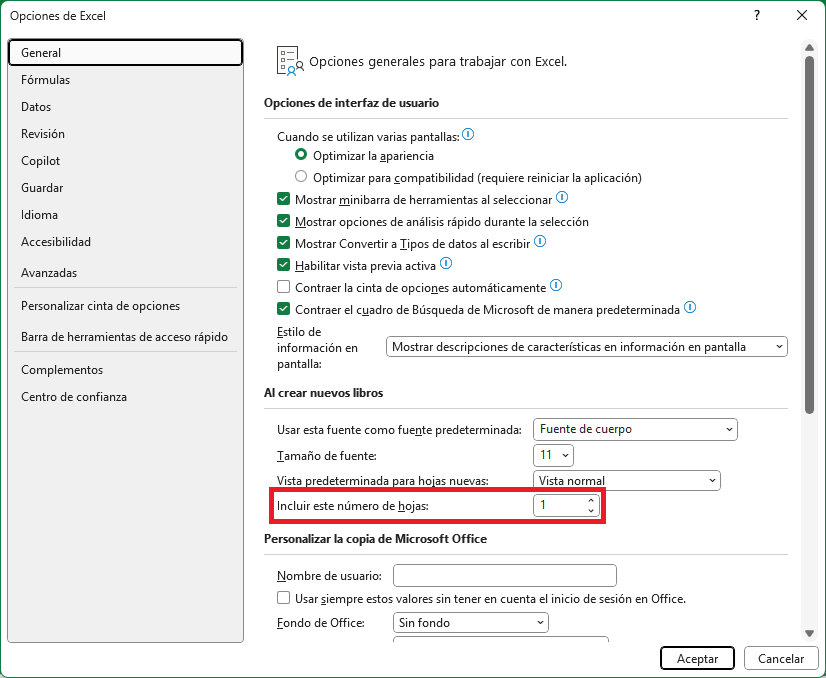Screen dimensions: 826x678
Task: Open the Datos category
Action: (x=125, y=106)
